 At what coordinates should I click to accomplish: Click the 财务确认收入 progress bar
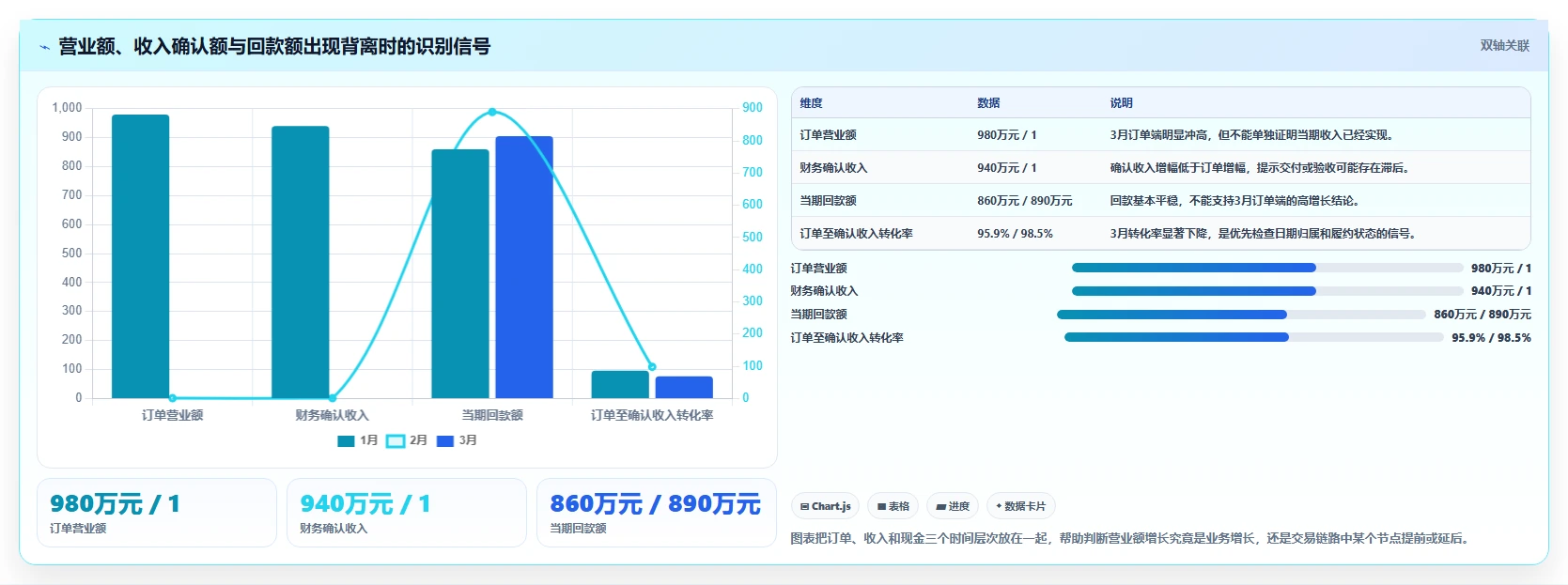(1267, 291)
